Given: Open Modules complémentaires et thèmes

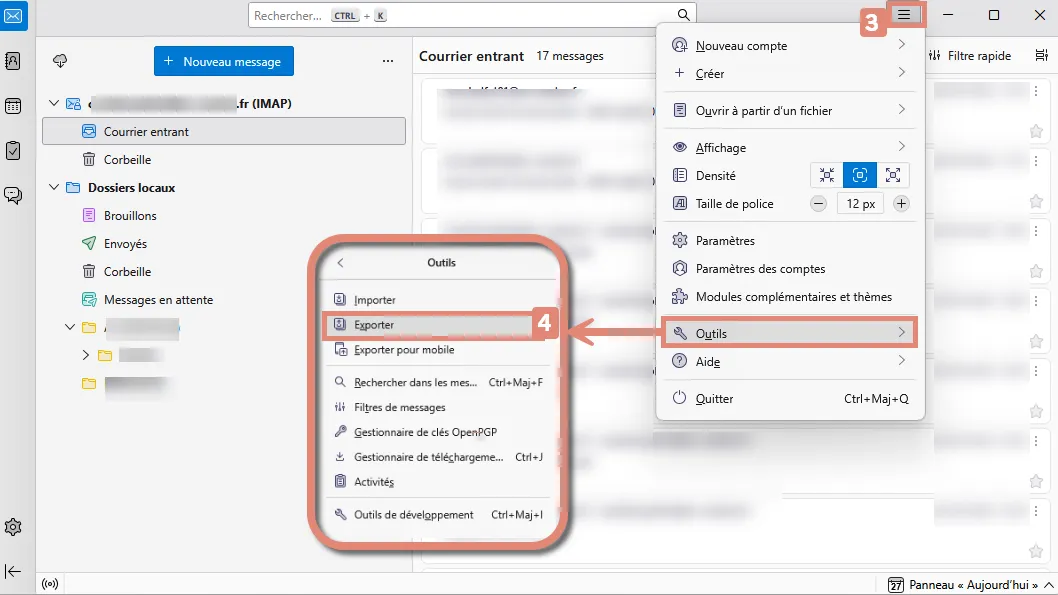Looking at the screenshot, I should pos(790,297).
